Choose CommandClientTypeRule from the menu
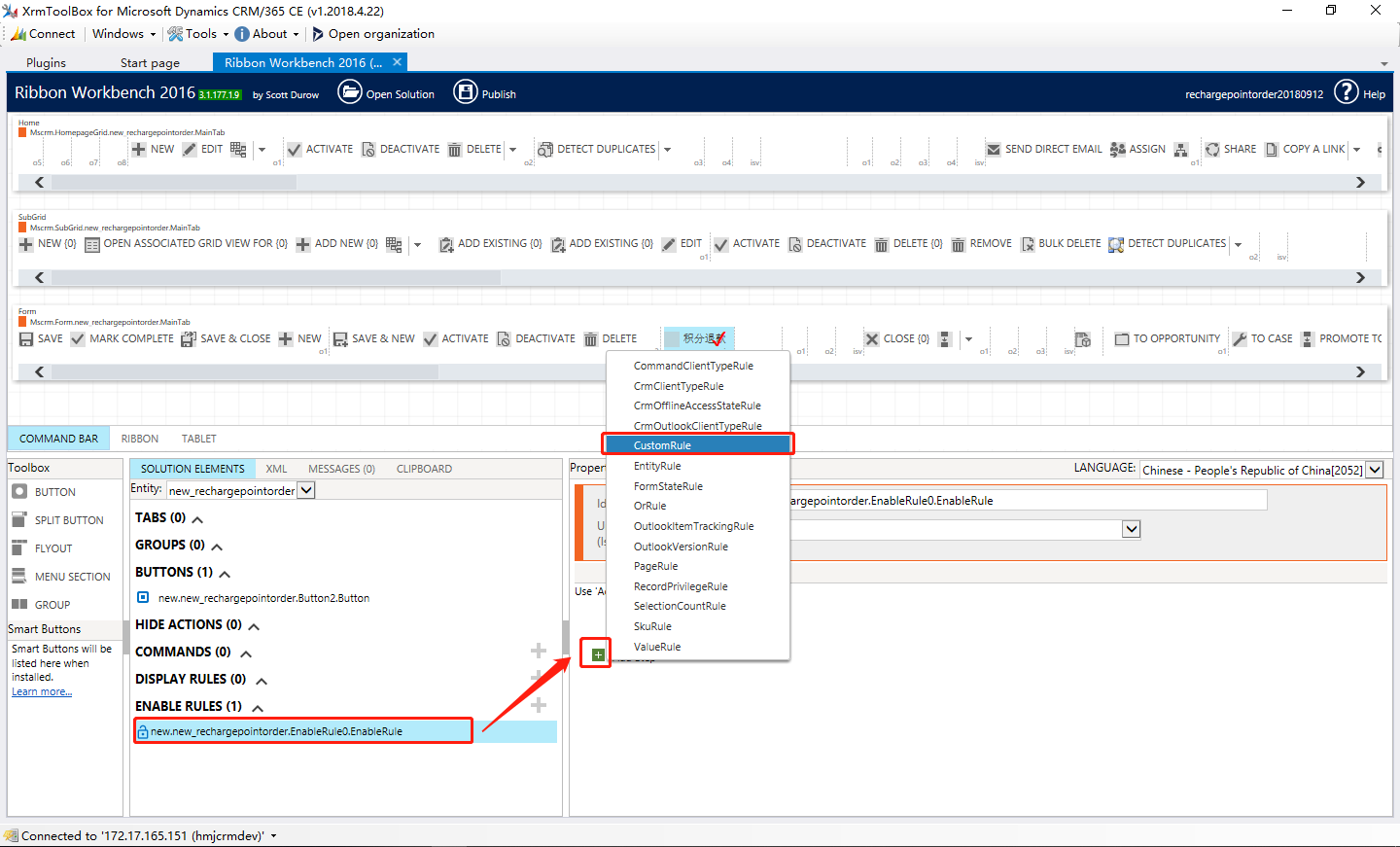Image resolution: width=1400 pixels, height=847 pixels. coord(698,366)
